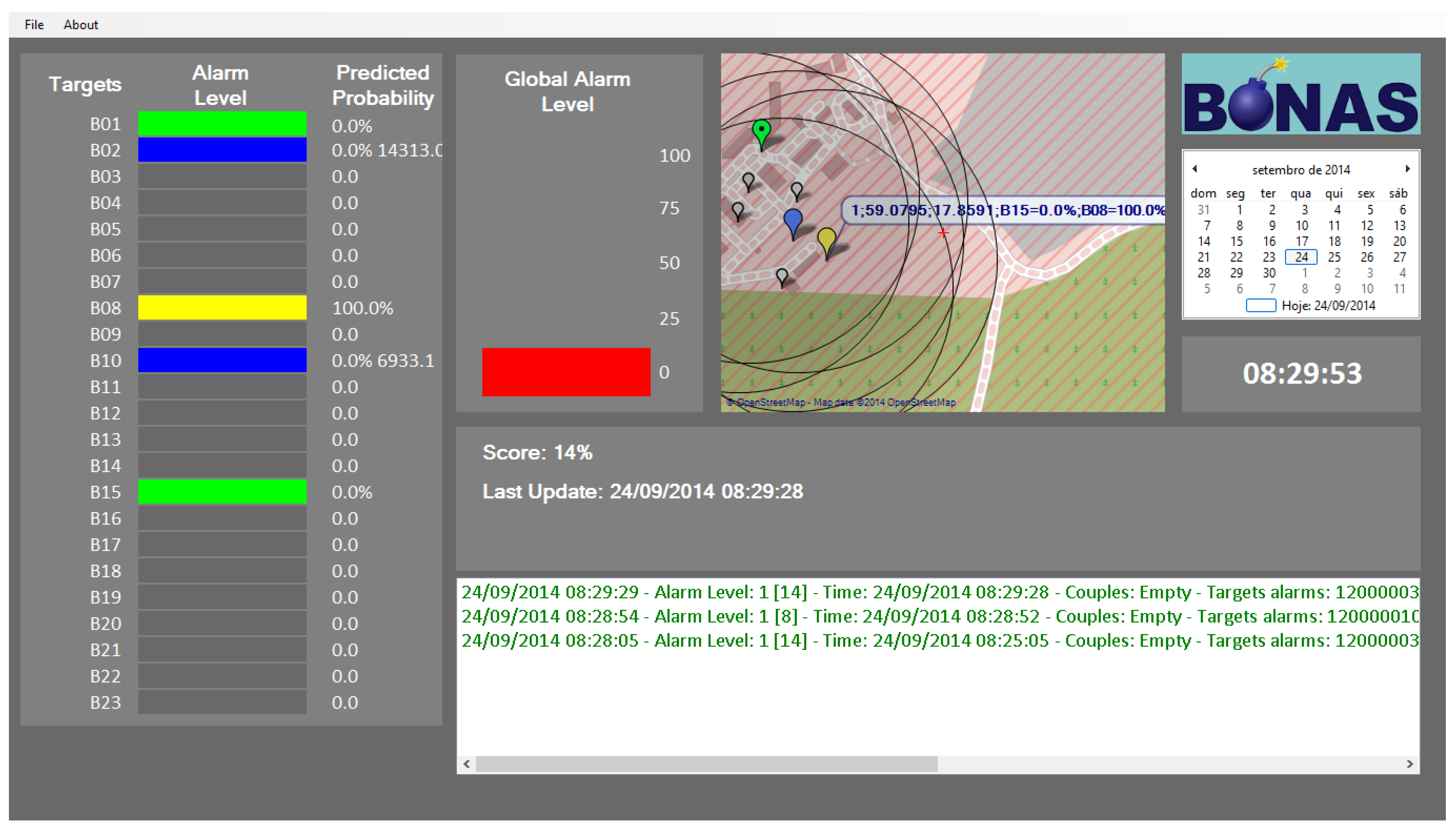Click the B08 100.0% probability value
Screen dimensions: 1456x833
(362, 308)
